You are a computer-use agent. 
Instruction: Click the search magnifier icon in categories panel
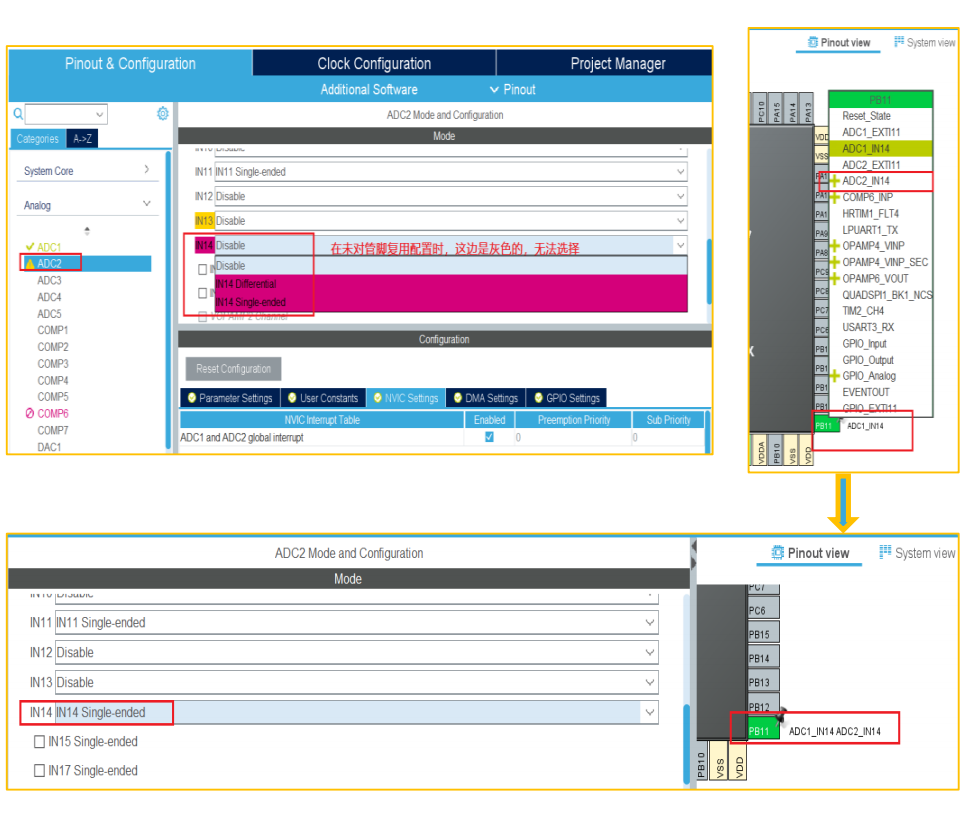pyautogui.click(x=18, y=113)
